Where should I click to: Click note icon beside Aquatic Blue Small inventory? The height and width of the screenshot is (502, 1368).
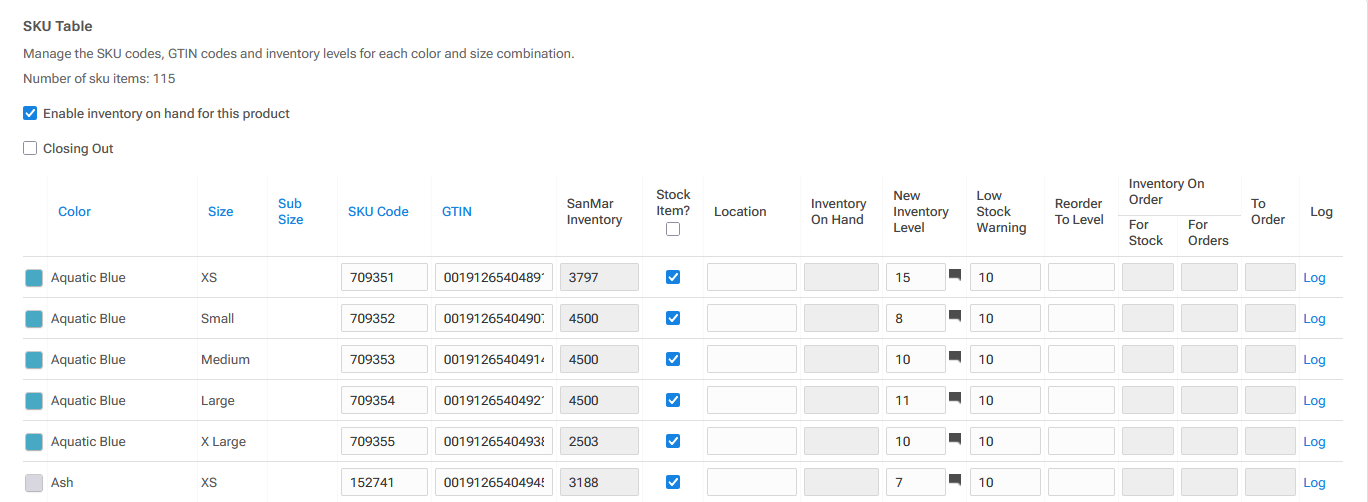pyautogui.click(x=955, y=316)
